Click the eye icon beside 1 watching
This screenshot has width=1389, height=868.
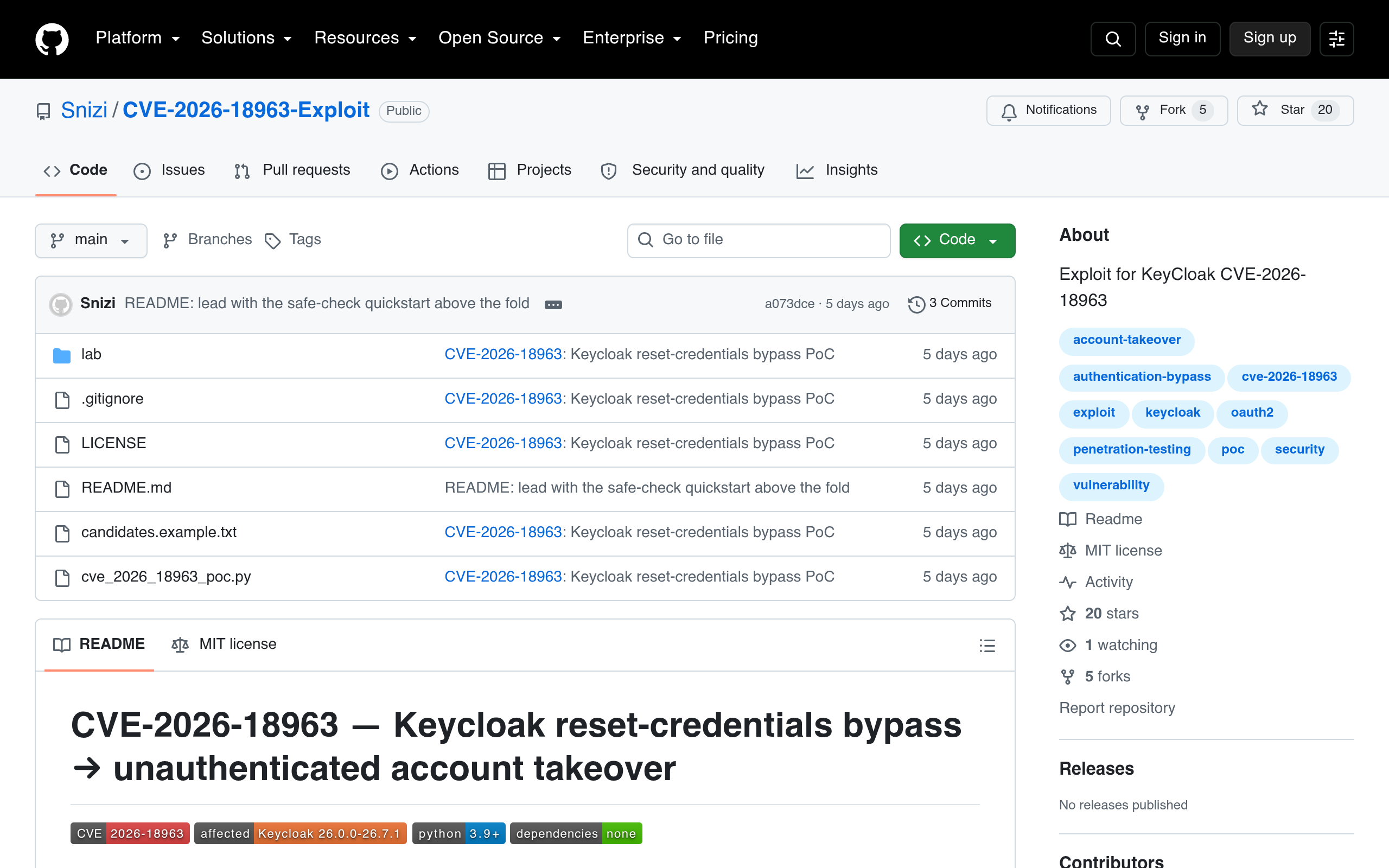(1068, 645)
